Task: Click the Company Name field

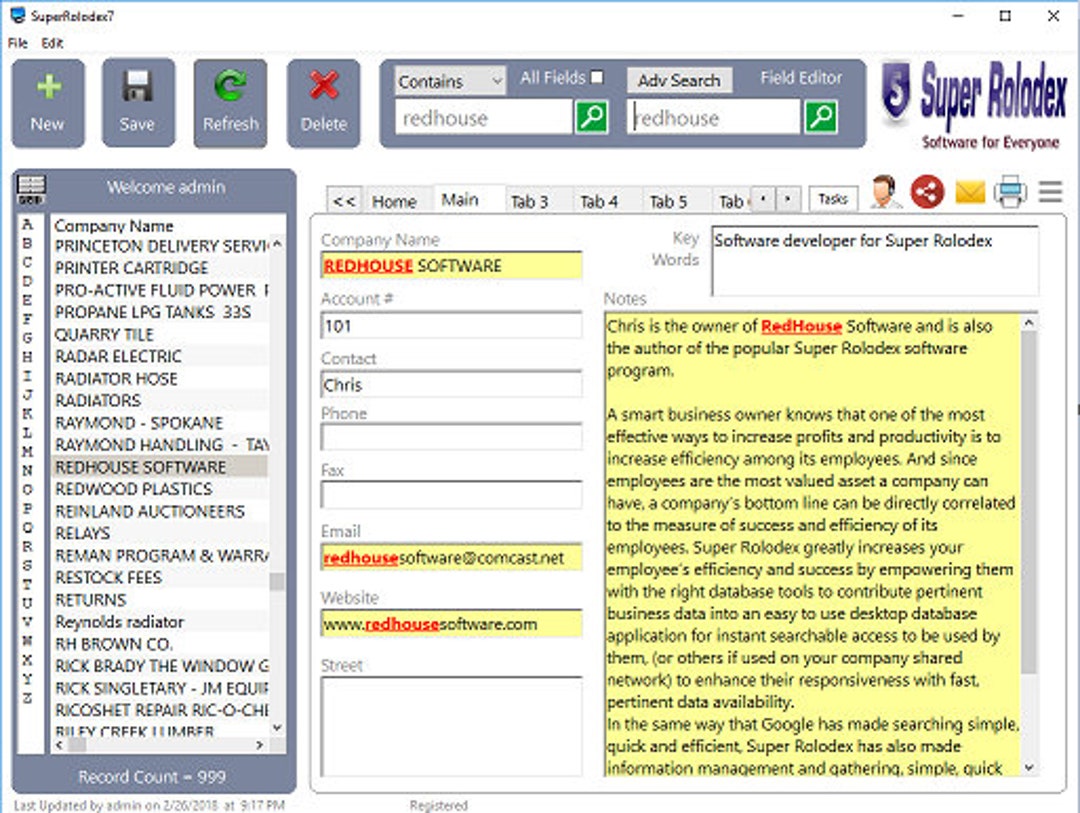Action: click(x=451, y=265)
